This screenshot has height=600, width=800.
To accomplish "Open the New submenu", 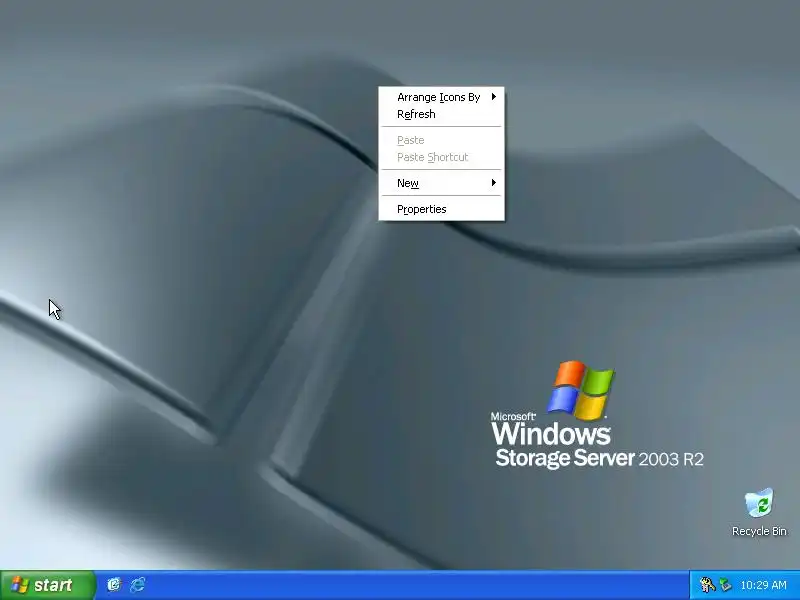I will pyautogui.click(x=442, y=183).
